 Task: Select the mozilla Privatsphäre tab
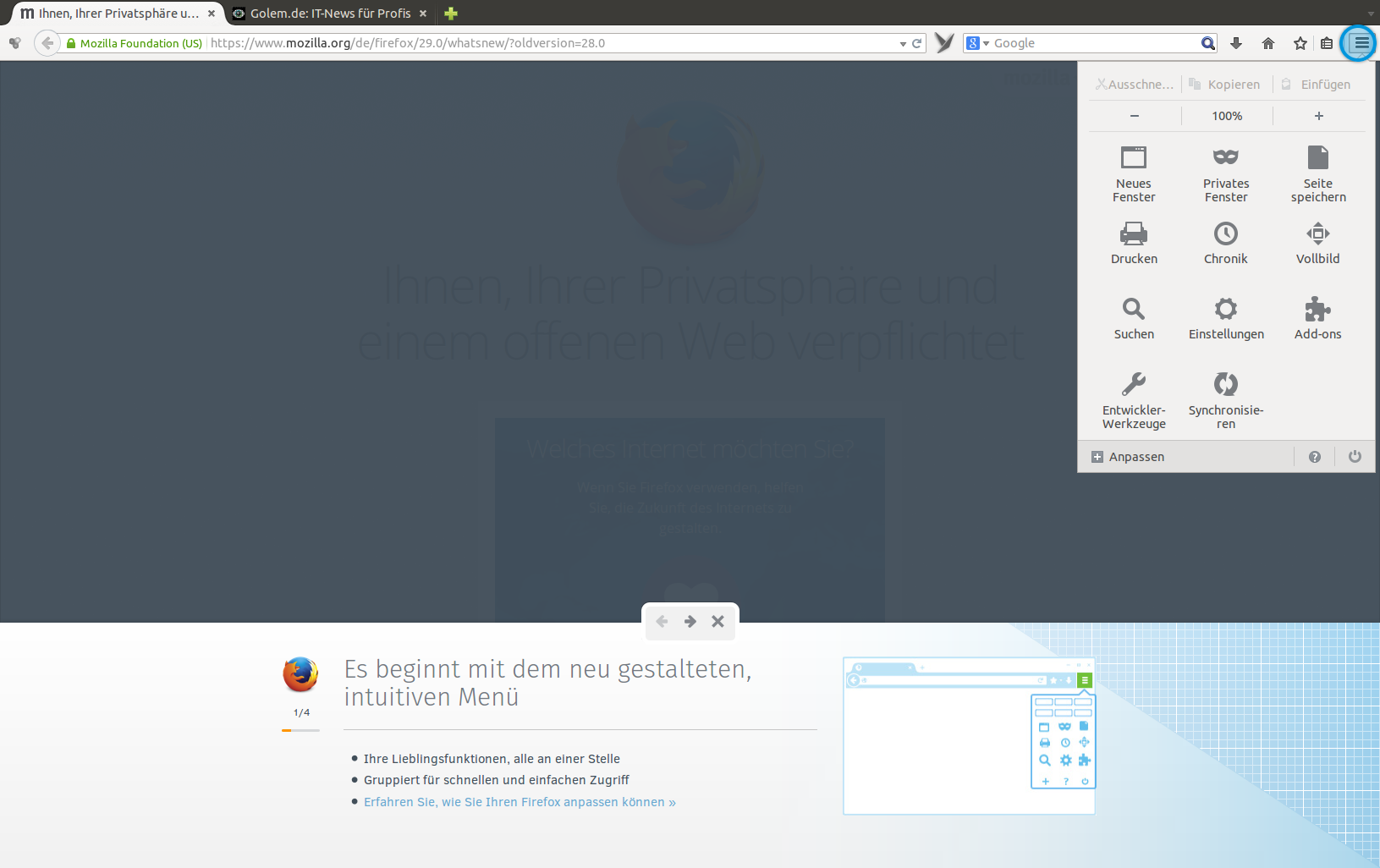pos(118,14)
